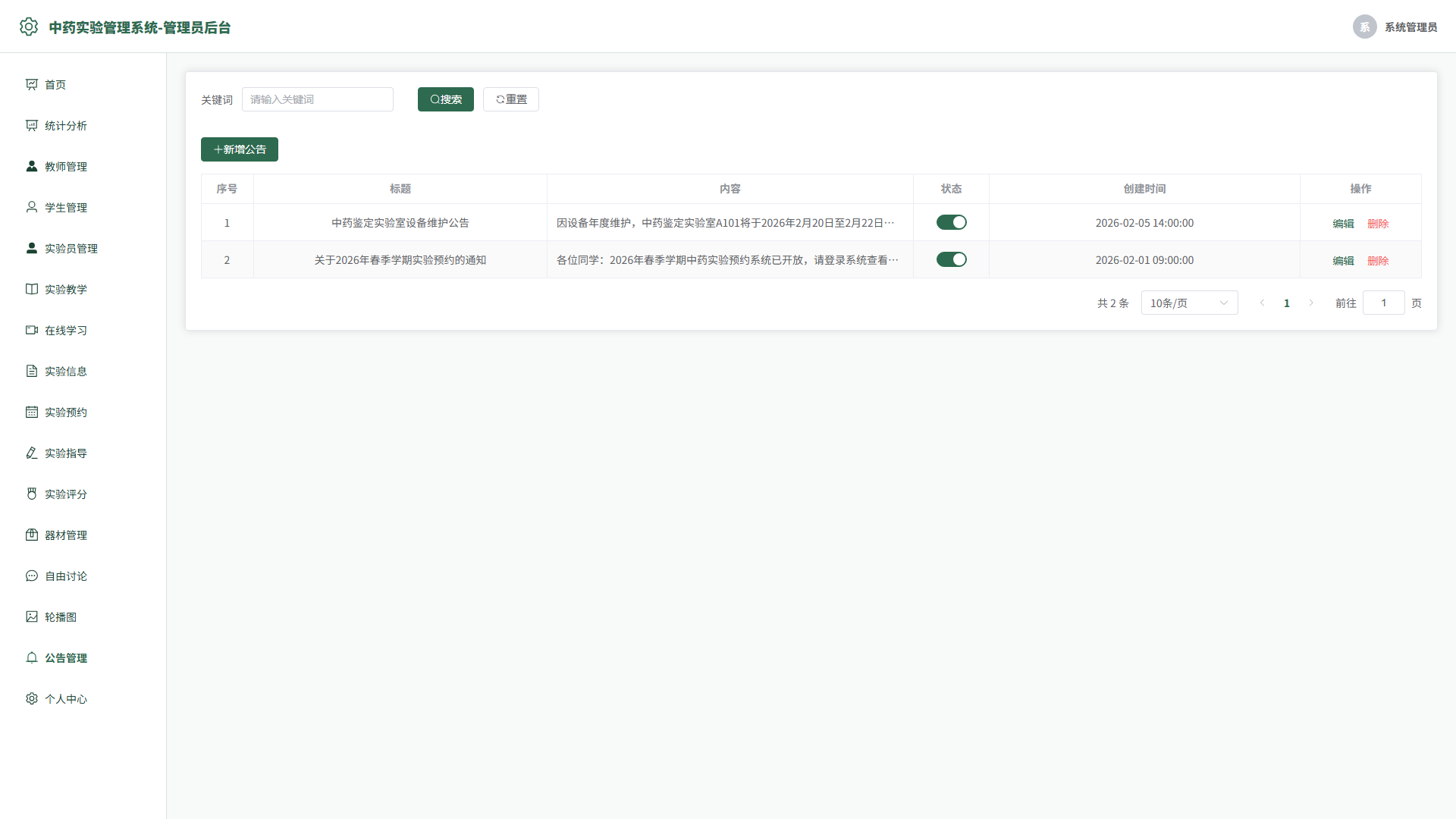Click the 共 2 条 total count
The height and width of the screenshot is (819, 1456).
pyautogui.click(x=1112, y=303)
